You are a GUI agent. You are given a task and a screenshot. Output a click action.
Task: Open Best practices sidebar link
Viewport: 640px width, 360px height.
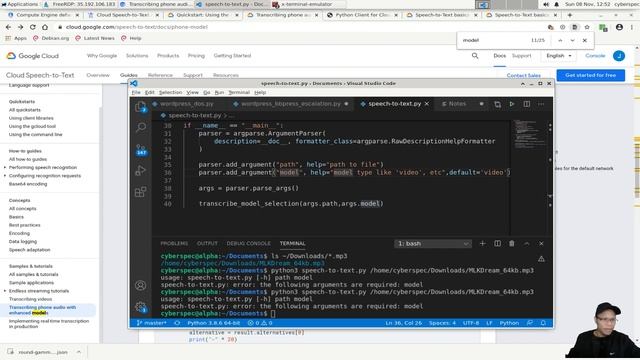[x=24, y=225]
